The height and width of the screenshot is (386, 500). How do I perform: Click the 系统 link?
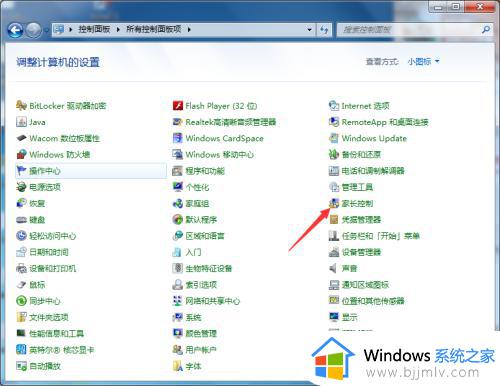pyautogui.click(x=193, y=317)
